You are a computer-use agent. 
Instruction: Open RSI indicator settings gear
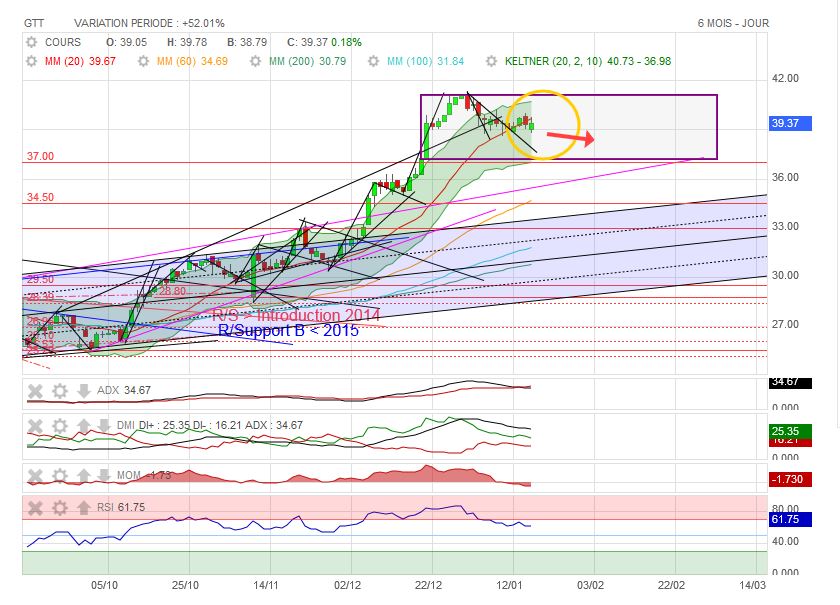pos(59,507)
